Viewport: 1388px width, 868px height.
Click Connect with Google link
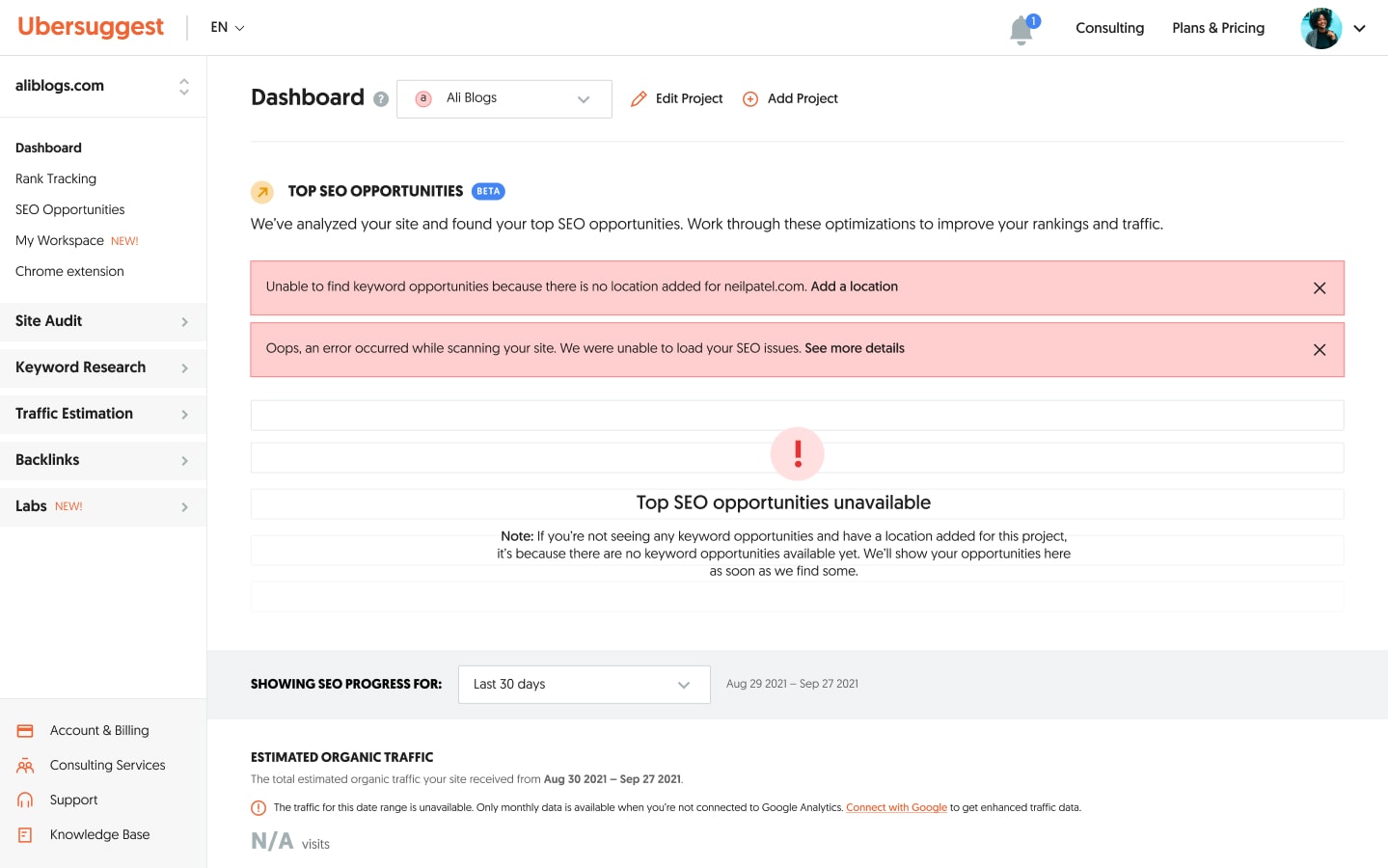tap(897, 808)
